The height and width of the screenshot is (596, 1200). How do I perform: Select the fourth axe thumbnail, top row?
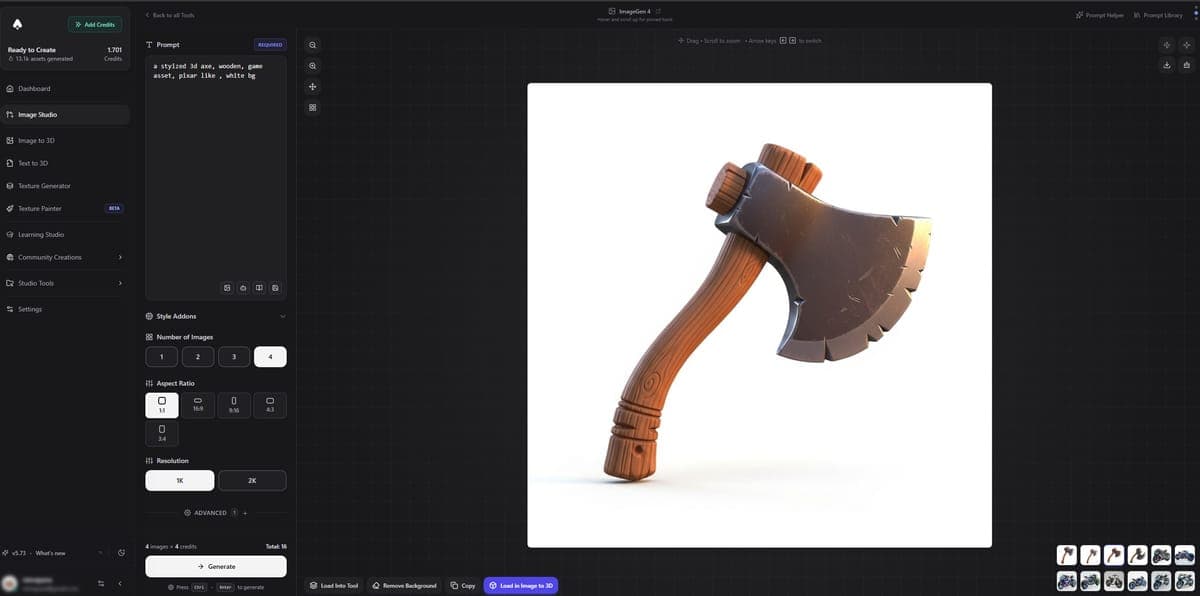pyautogui.click(x=1138, y=555)
